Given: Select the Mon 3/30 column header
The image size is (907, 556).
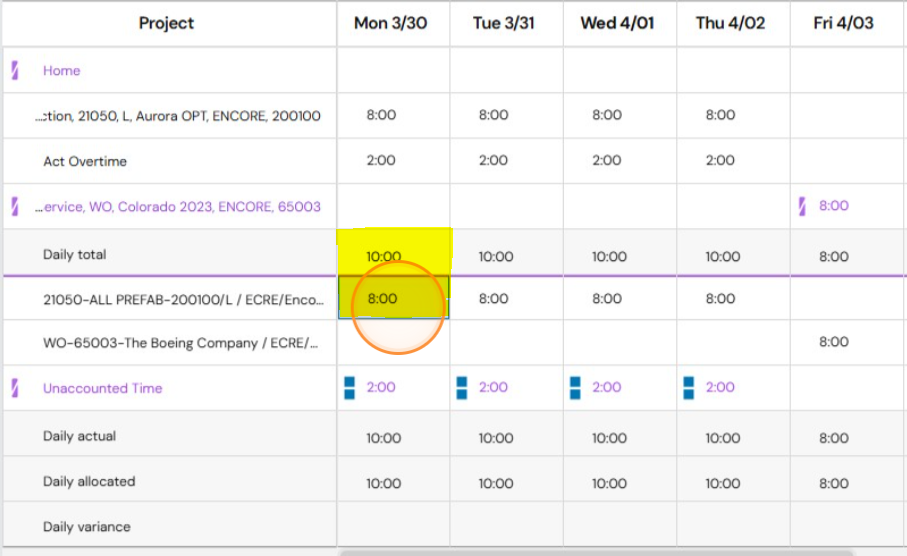Looking at the screenshot, I should click(390, 23).
